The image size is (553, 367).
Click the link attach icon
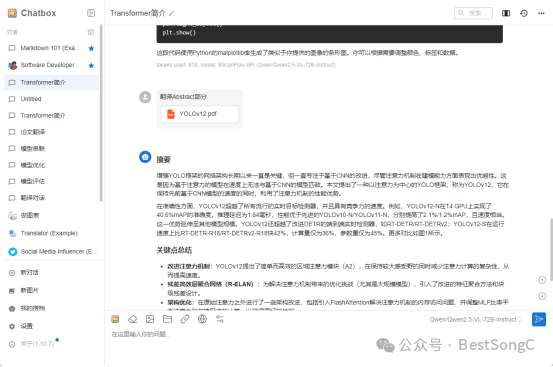tap(185, 319)
